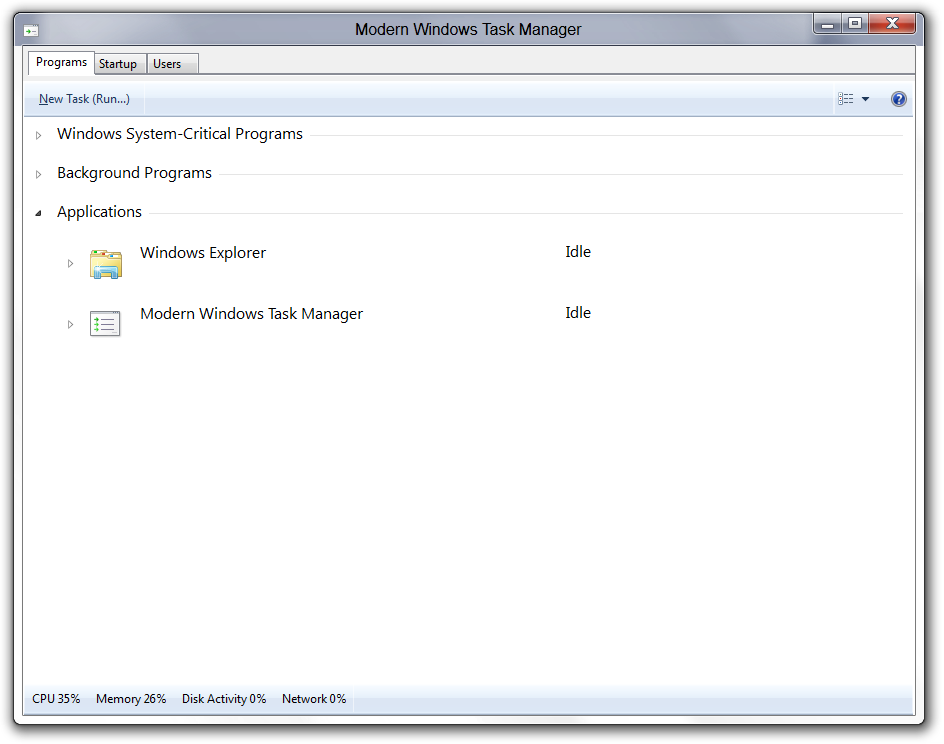The image size is (944, 744).
Task: Switch to the Programs tab
Action: [61, 63]
